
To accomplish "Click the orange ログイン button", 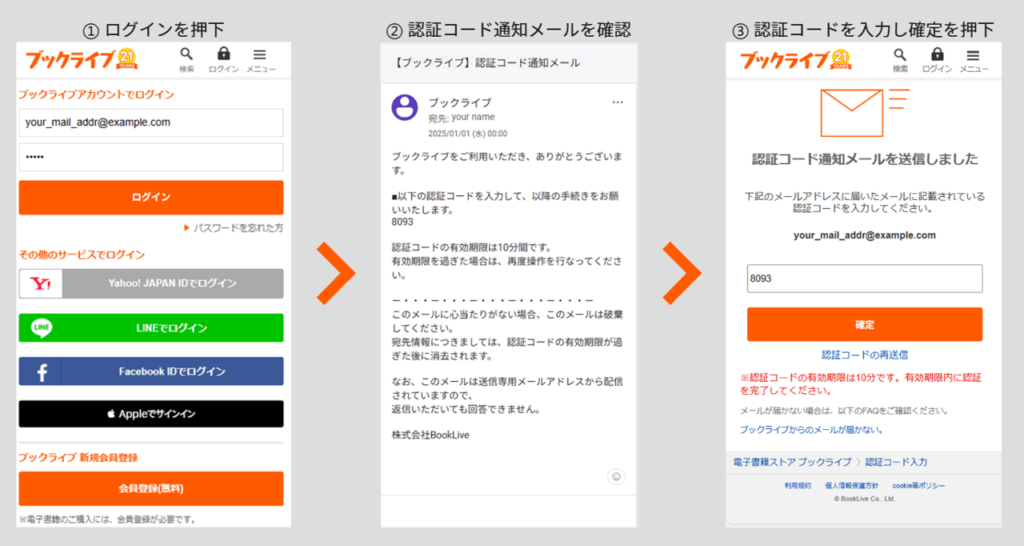I will (151, 197).
